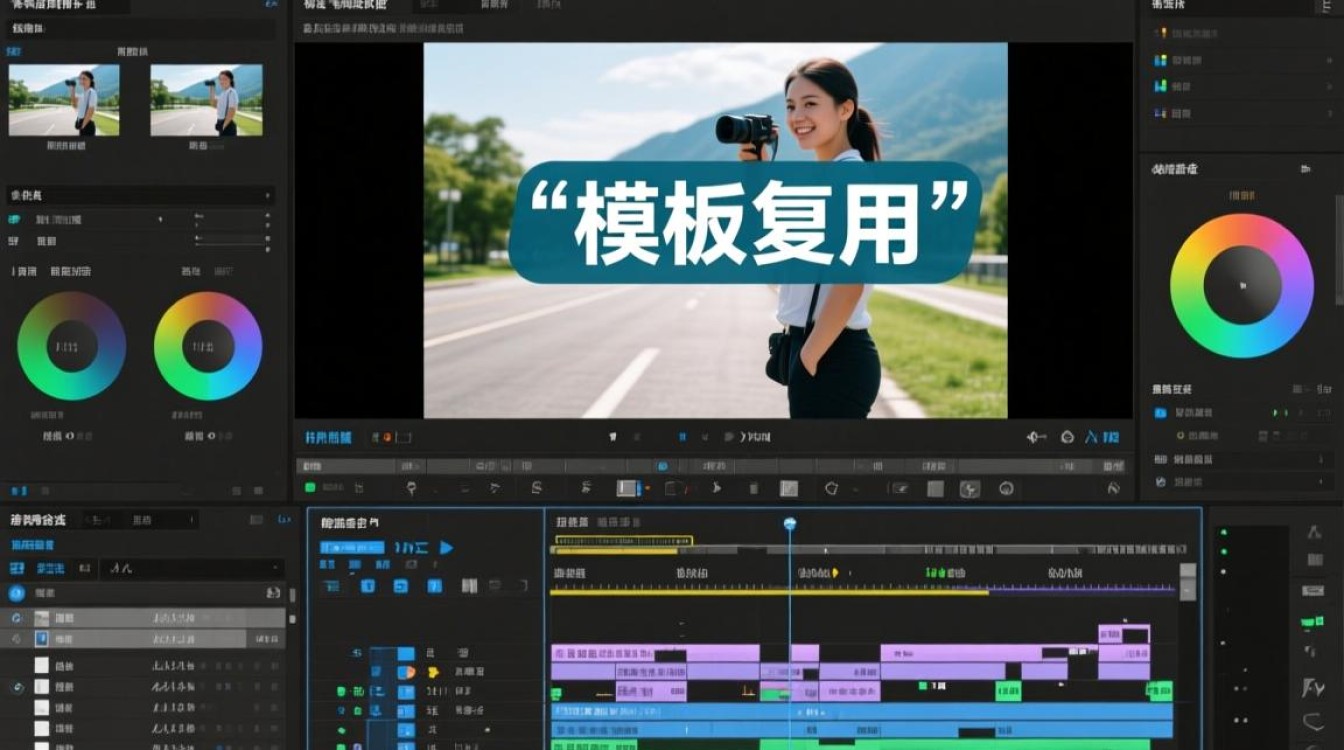Image resolution: width=1344 pixels, height=750 pixels.
Task: Click the settings wrench icon under the program monitor
Action: pyautogui.click(x=1035, y=437)
